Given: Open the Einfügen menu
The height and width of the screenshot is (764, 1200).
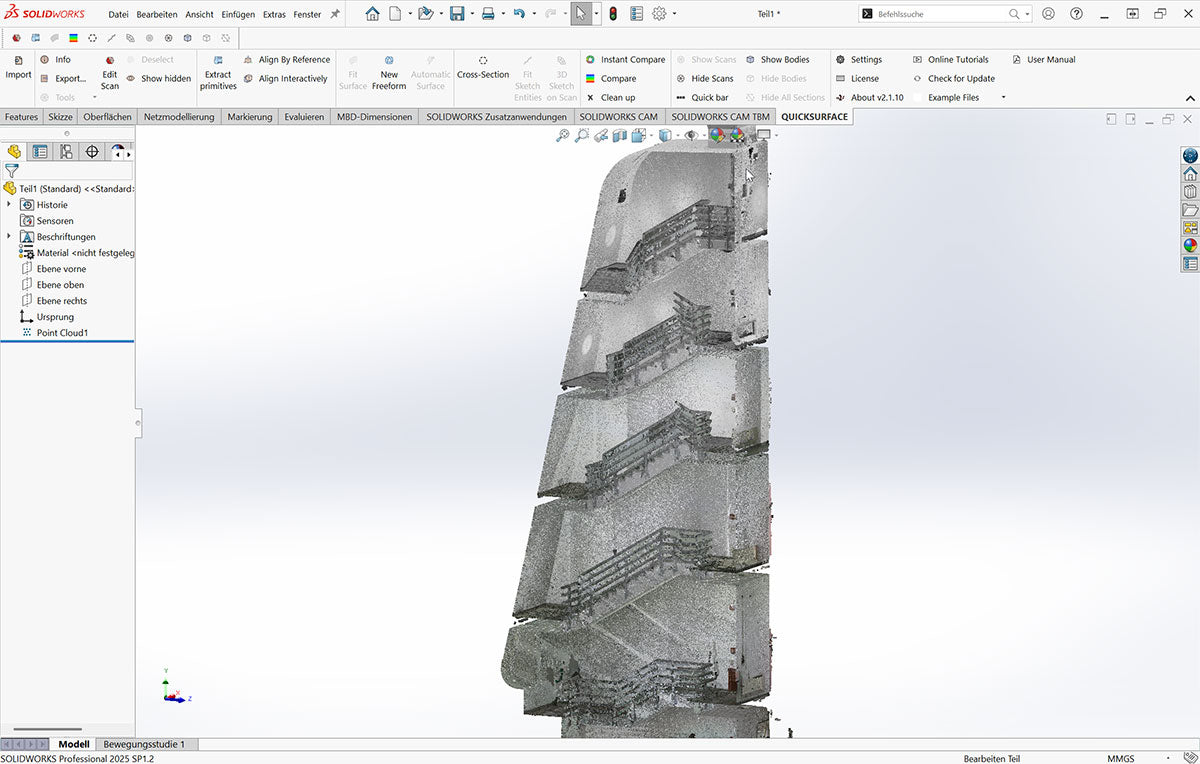Looking at the screenshot, I should click(238, 14).
